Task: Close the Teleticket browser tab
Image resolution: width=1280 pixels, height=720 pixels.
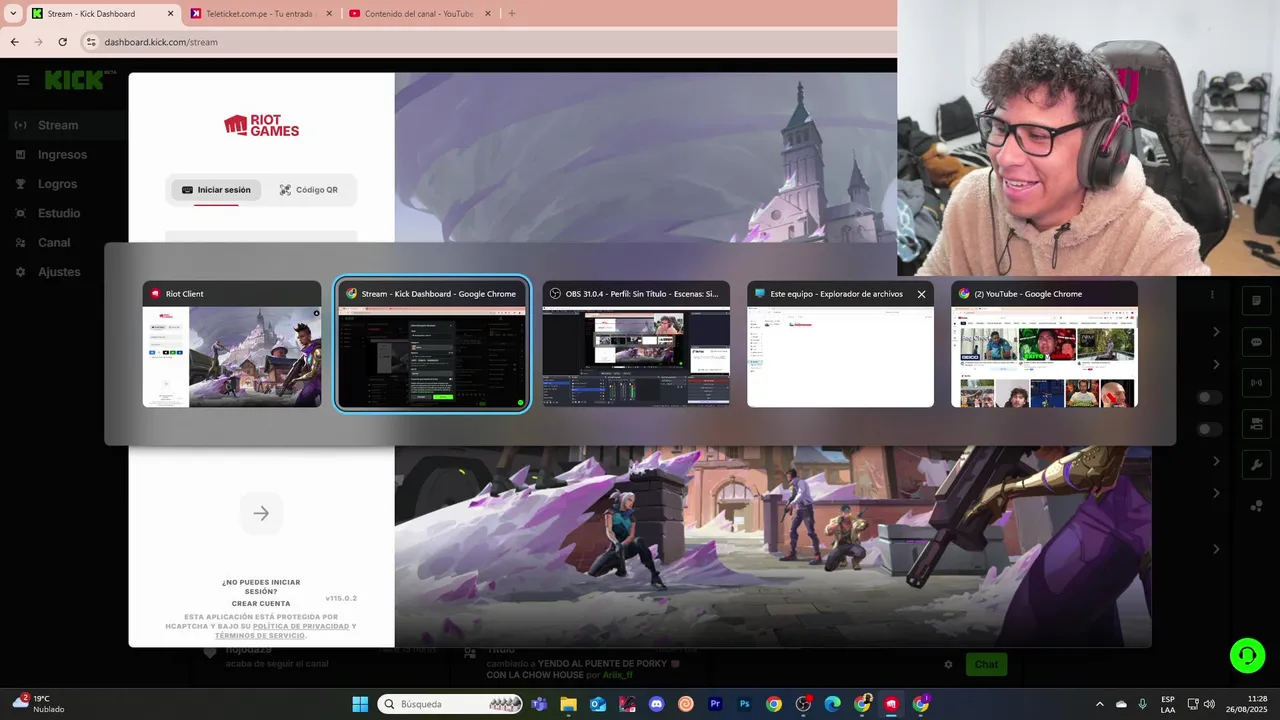Action: [x=329, y=14]
